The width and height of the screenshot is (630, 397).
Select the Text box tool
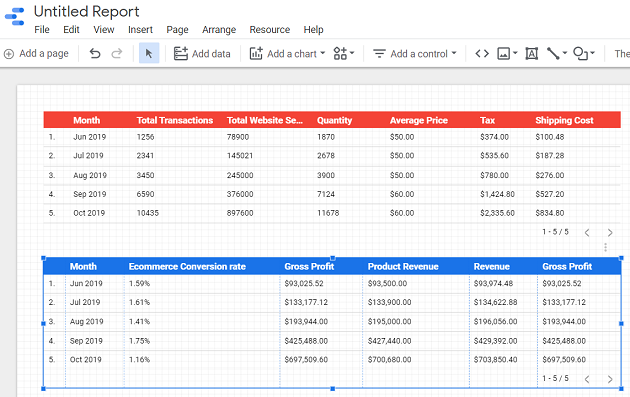[532, 53]
